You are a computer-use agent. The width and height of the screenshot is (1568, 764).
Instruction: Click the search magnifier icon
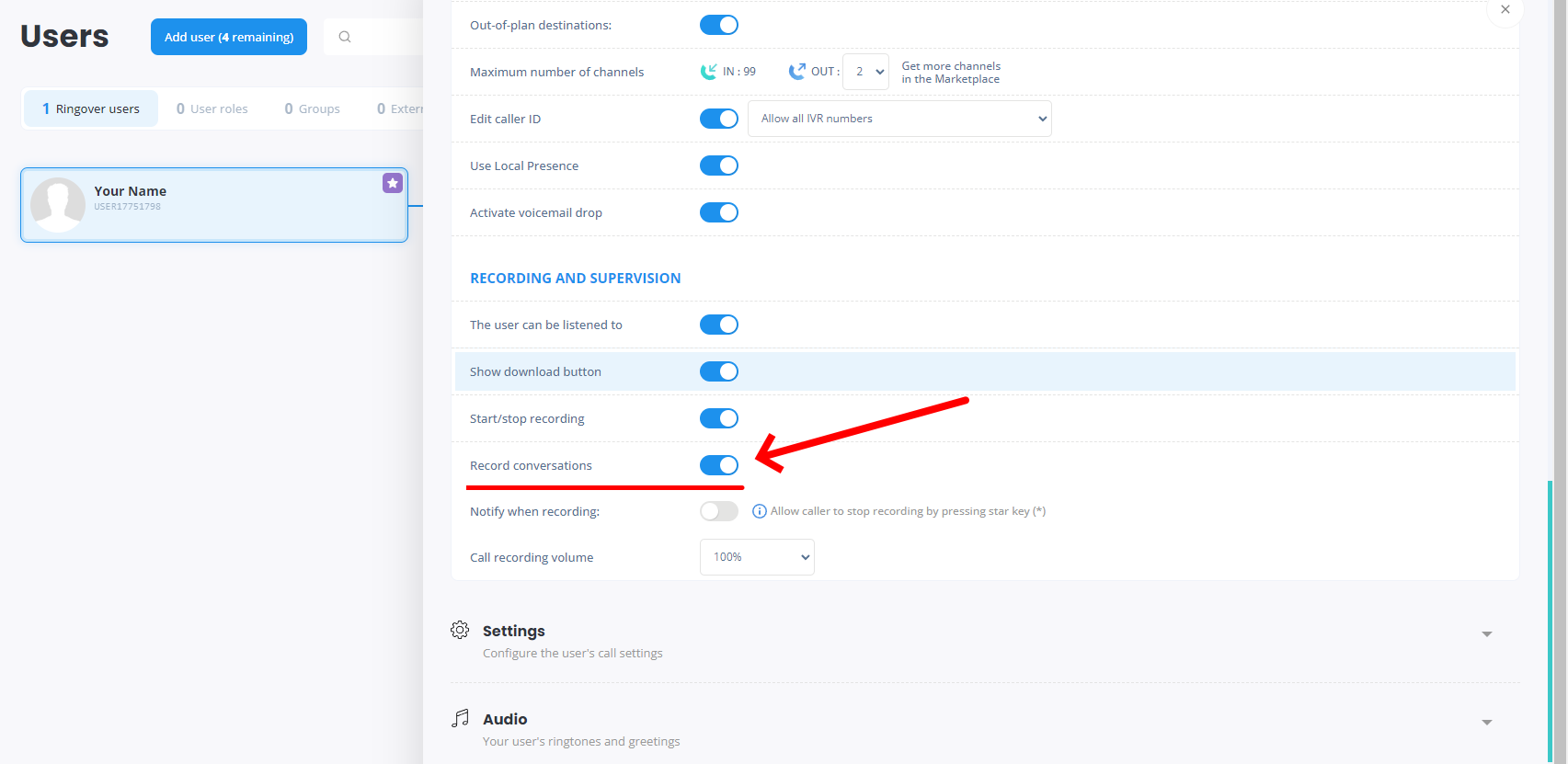click(x=345, y=37)
